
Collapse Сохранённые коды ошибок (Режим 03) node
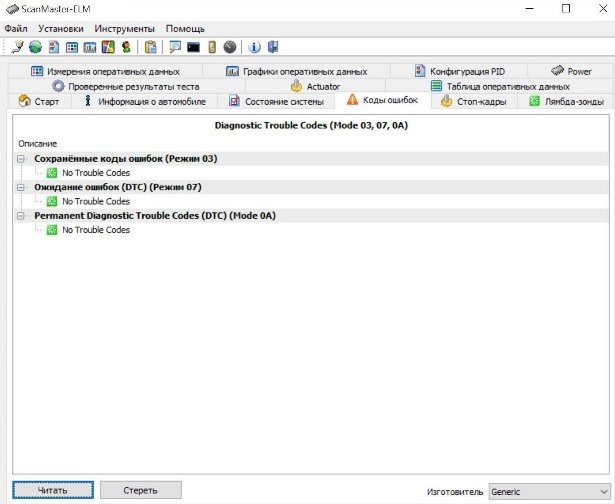pyautogui.click(x=21, y=159)
